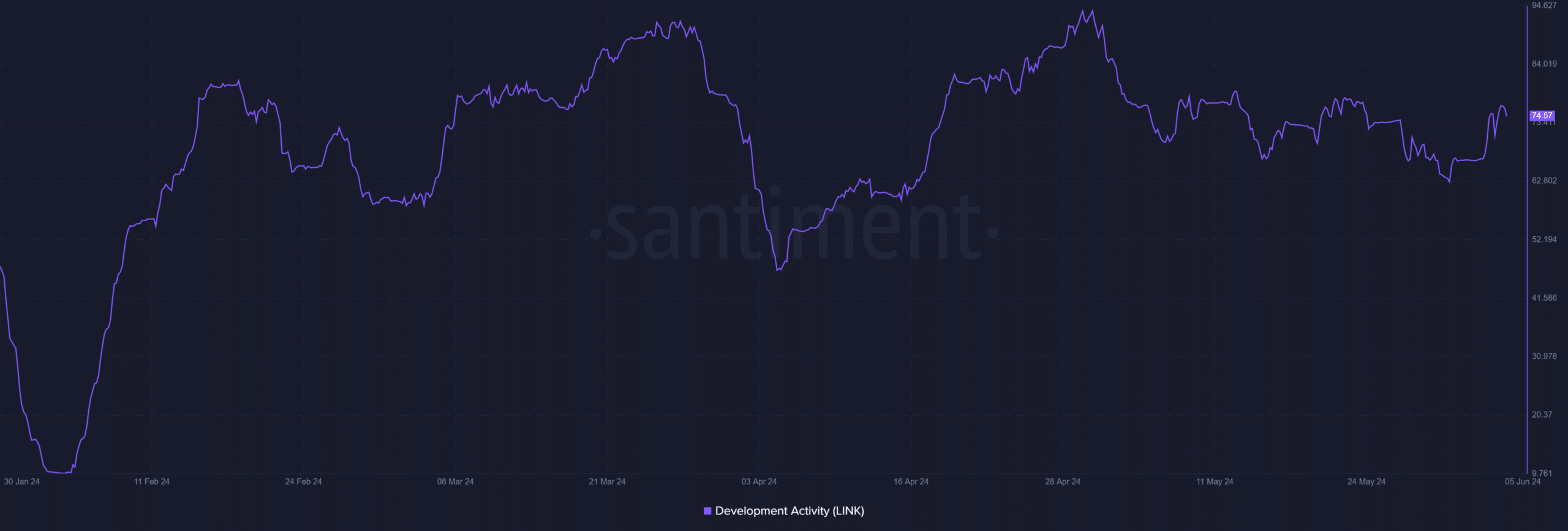The height and width of the screenshot is (531, 1568).
Task: Click the 62.802 y-axis value
Action: (x=1544, y=181)
